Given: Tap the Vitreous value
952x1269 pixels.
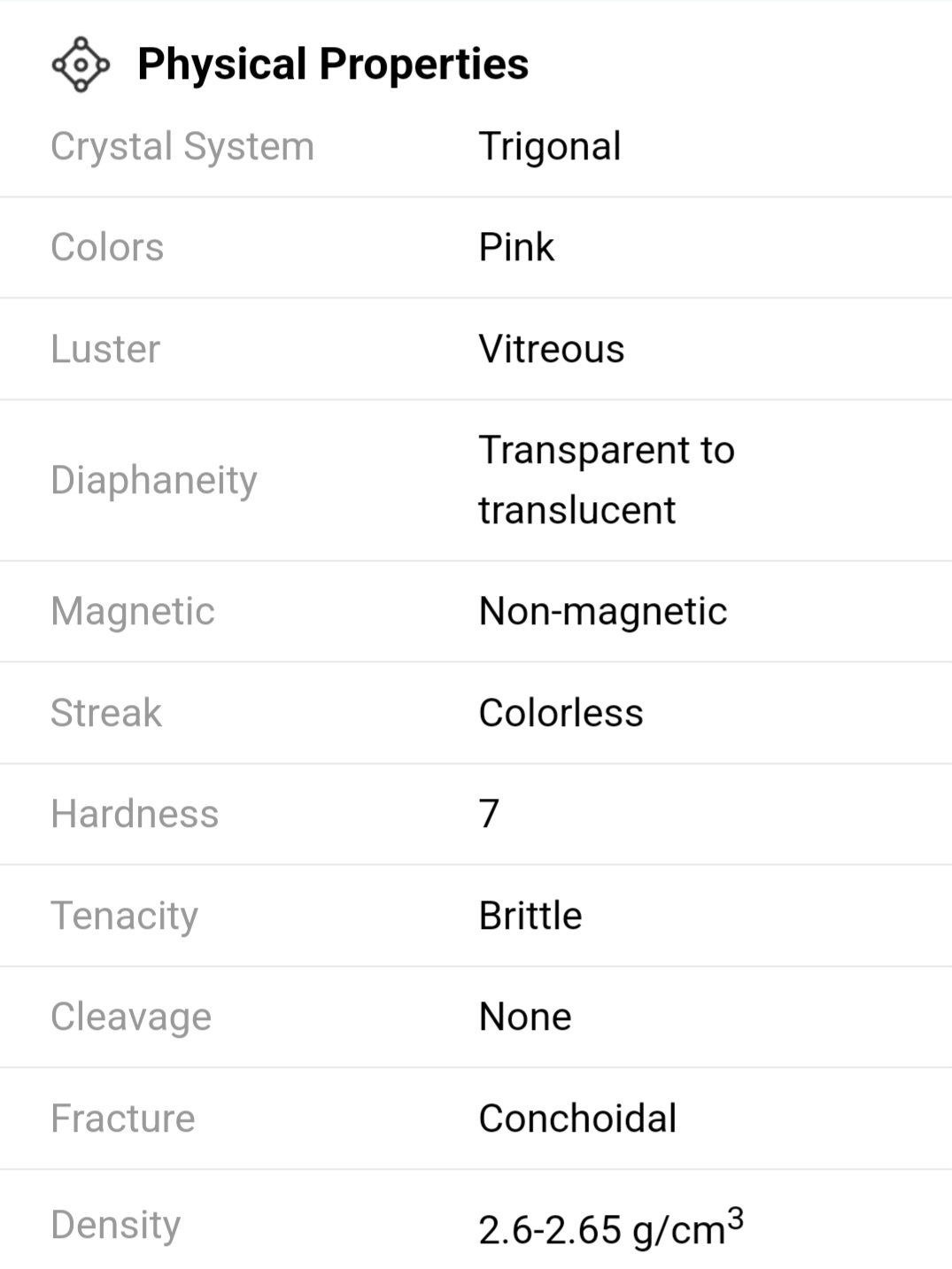Looking at the screenshot, I should click(x=552, y=349).
